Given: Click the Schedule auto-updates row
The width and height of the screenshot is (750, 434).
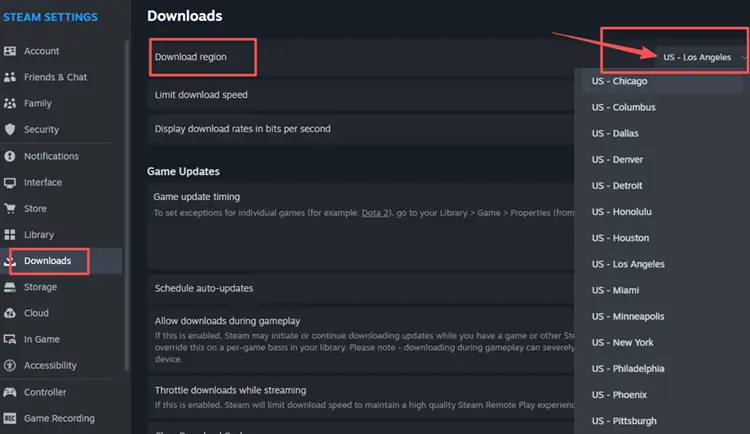Looking at the screenshot, I should (x=361, y=288).
